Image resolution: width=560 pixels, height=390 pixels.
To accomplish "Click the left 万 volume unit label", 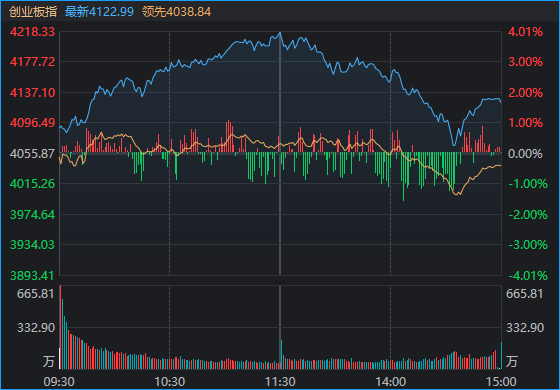I will tap(49, 361).
